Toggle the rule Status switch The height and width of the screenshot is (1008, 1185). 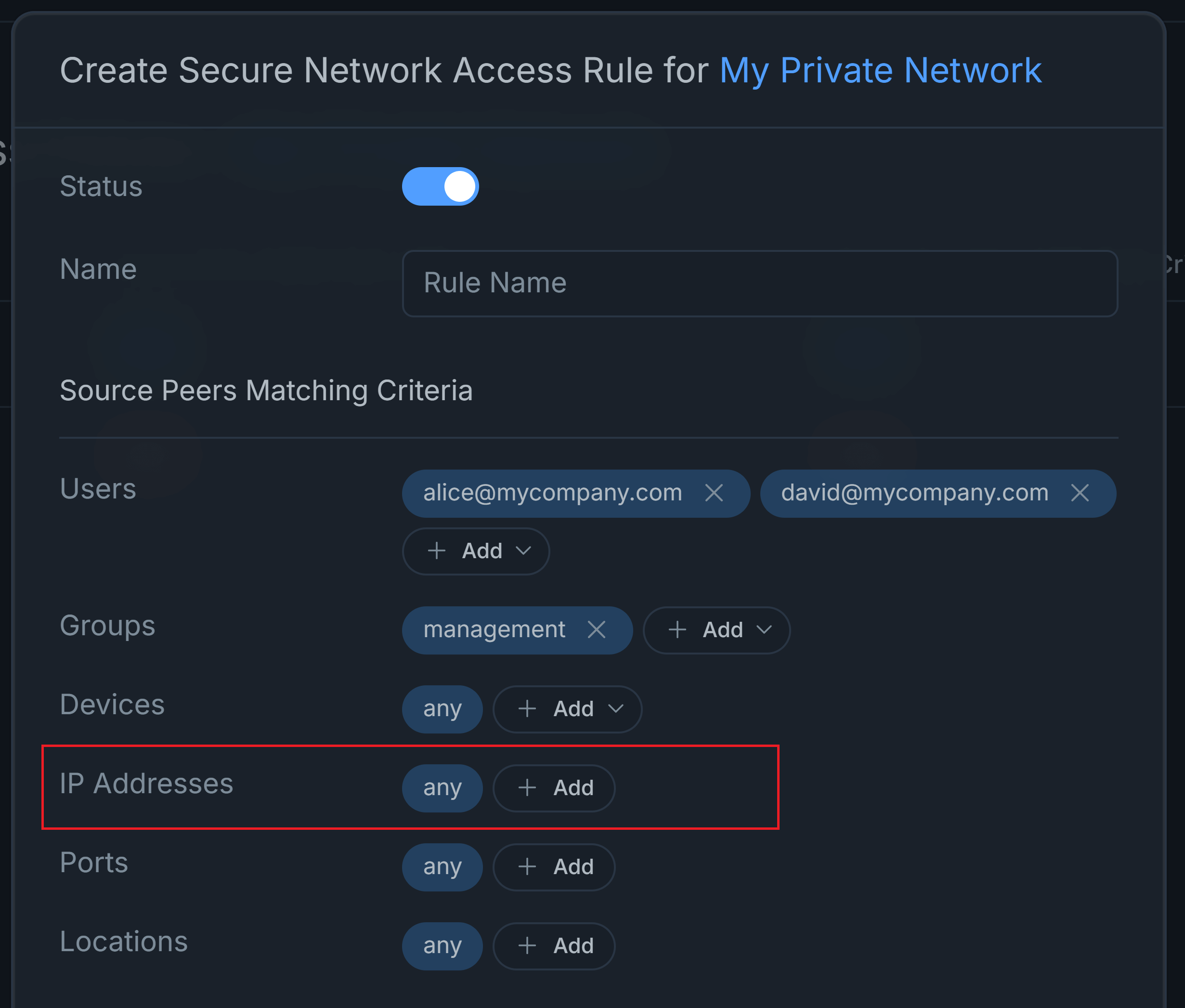(x=440, y=186)
